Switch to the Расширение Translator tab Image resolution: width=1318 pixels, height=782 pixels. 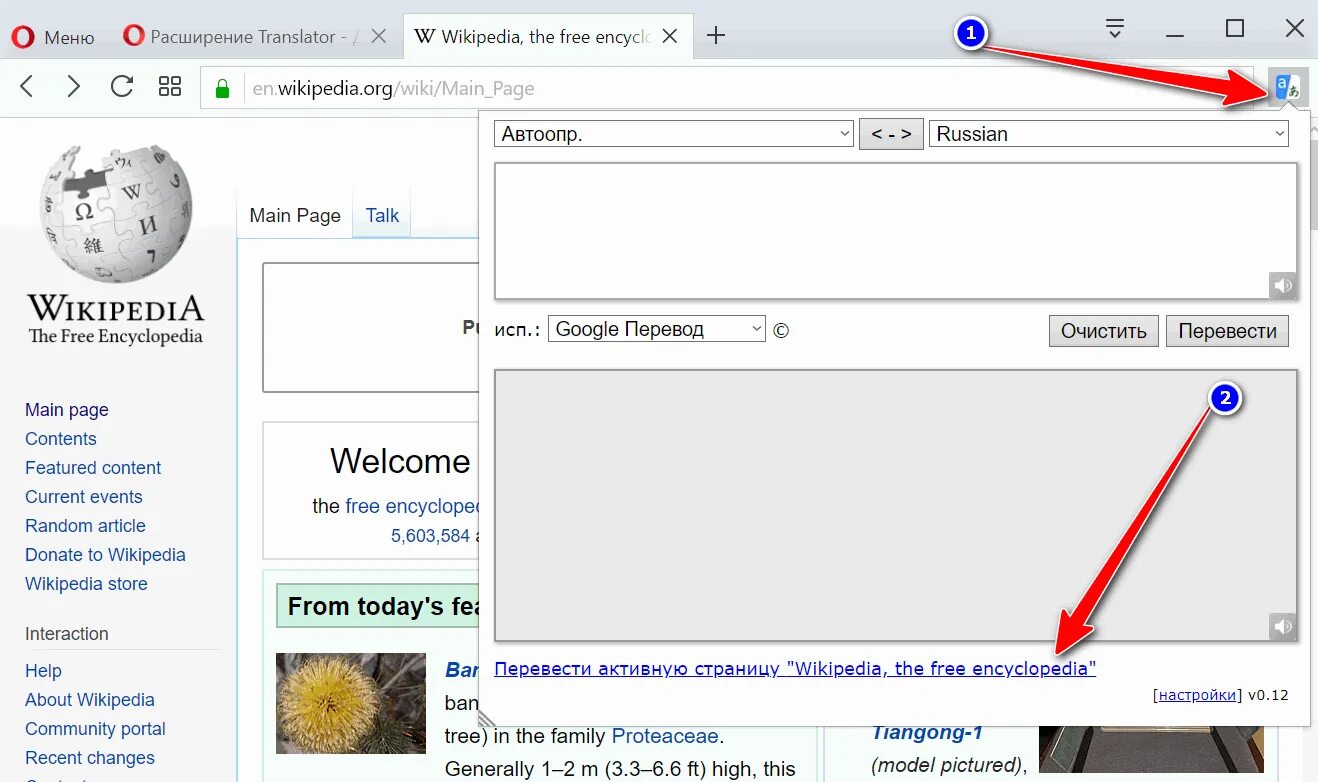(x=240, y=37)
